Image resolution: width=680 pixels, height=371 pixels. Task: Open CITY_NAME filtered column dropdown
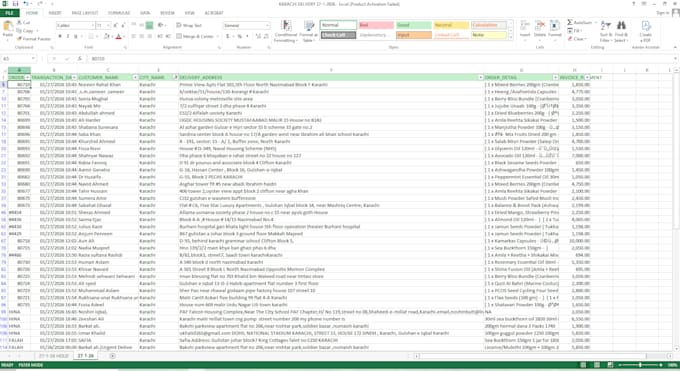click(175, 78)
